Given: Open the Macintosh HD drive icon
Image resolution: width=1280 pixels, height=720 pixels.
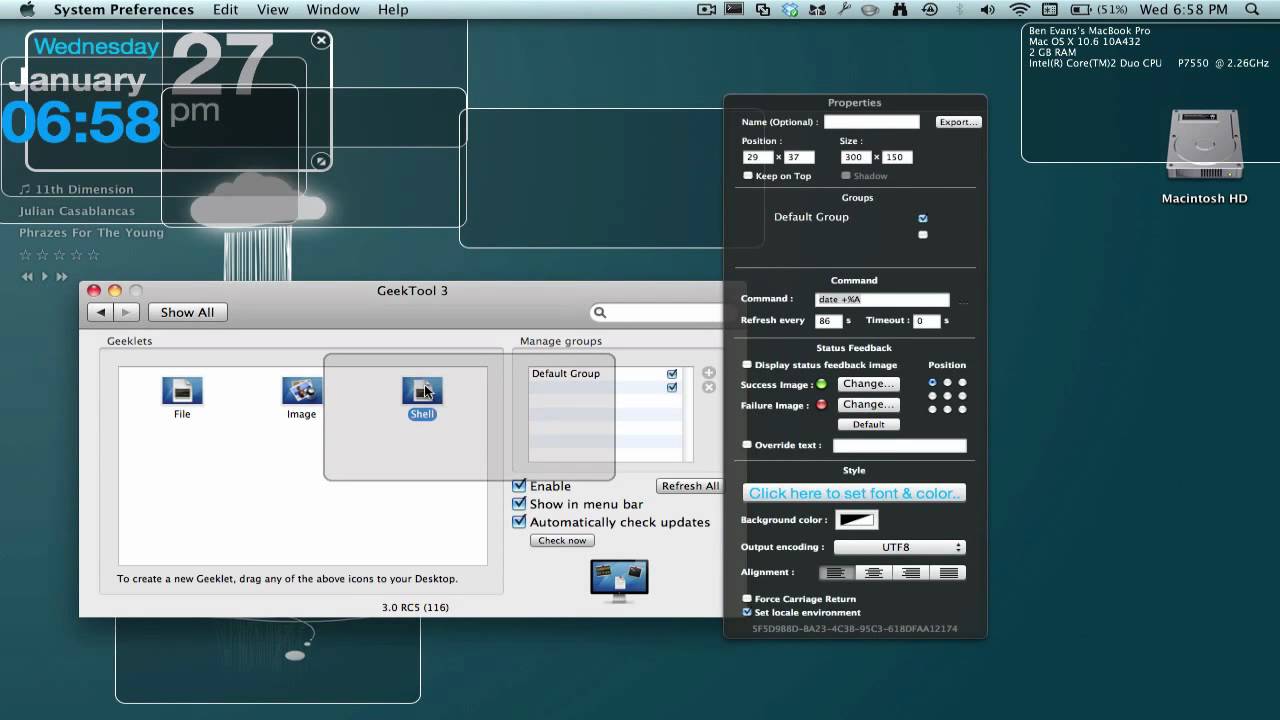Looking at the screenshot, I should [1204, 145].
